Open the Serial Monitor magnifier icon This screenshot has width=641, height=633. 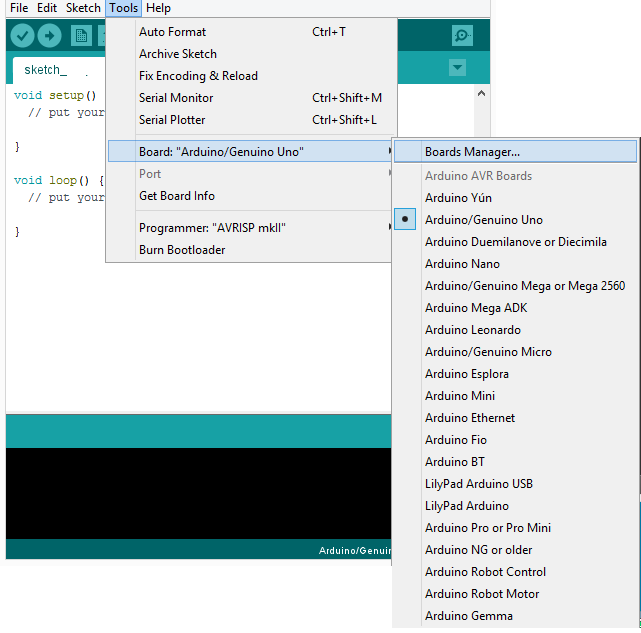pyautogui.click(x=462, y=36)
